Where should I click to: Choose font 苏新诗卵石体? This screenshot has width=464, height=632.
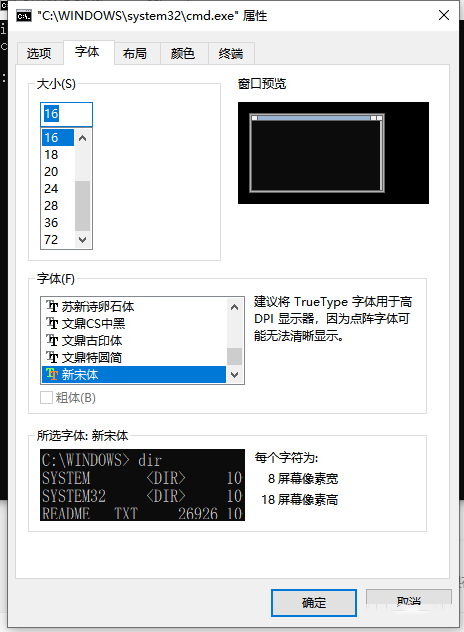(x=134, y=307)
